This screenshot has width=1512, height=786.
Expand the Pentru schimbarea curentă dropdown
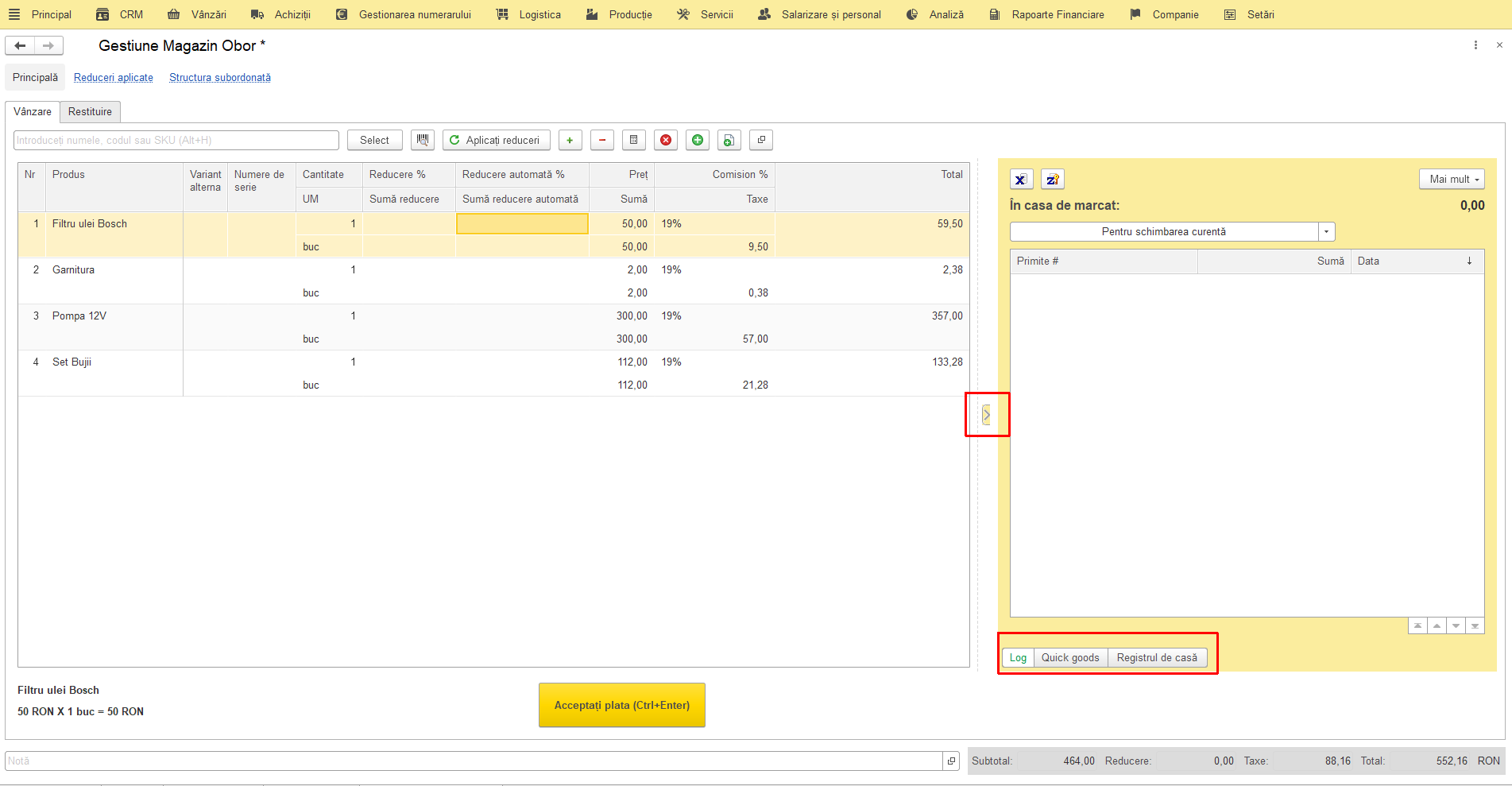click(x=1326, y=231)
